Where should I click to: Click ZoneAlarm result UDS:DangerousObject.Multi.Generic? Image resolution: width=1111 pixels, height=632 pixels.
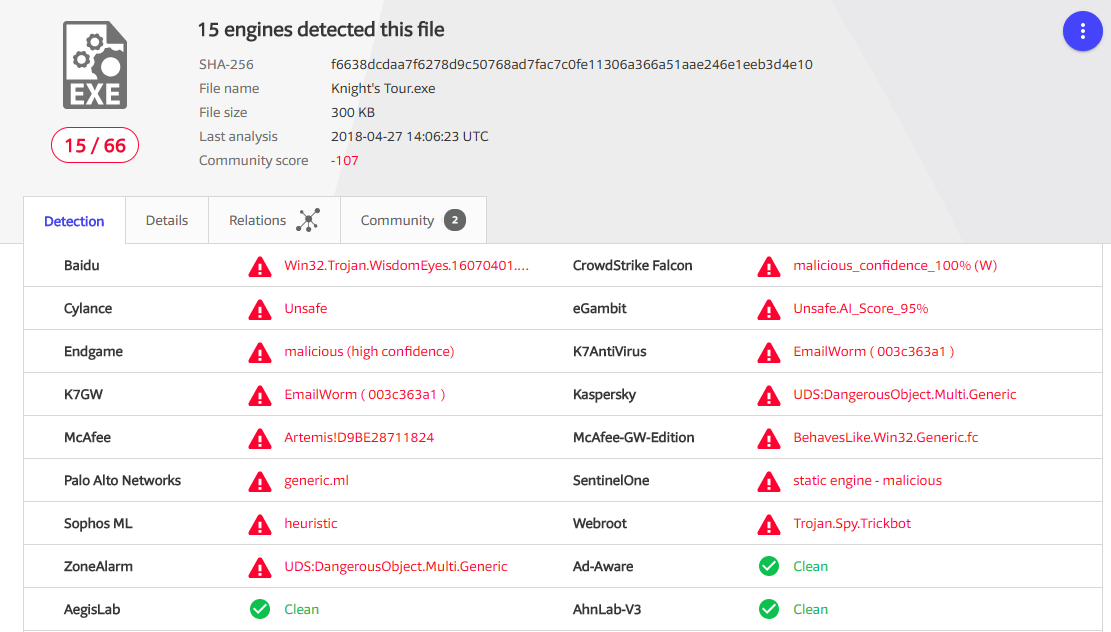click(x=396, y=567)
